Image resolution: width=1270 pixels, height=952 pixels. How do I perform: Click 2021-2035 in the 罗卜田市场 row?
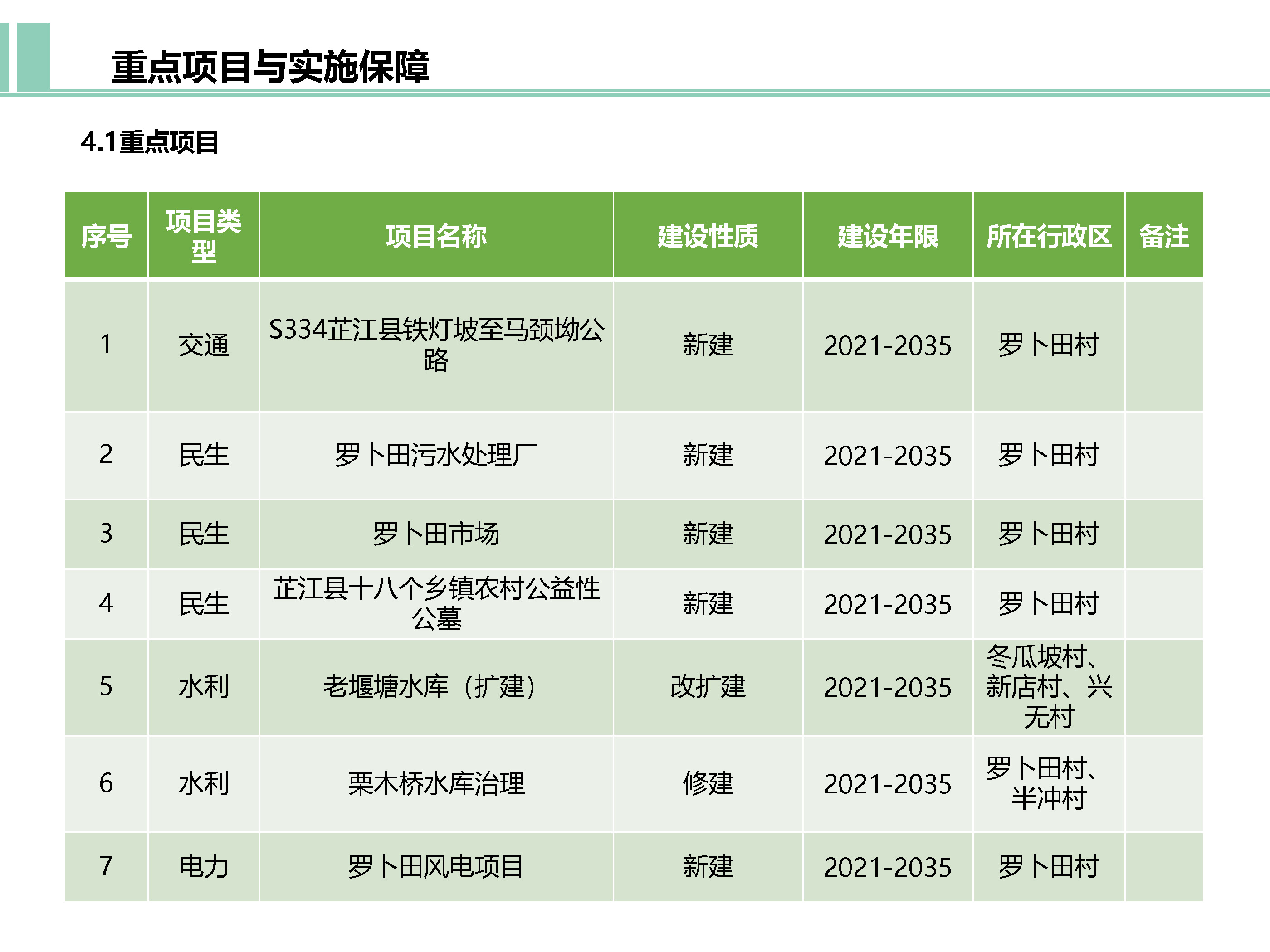888,534
